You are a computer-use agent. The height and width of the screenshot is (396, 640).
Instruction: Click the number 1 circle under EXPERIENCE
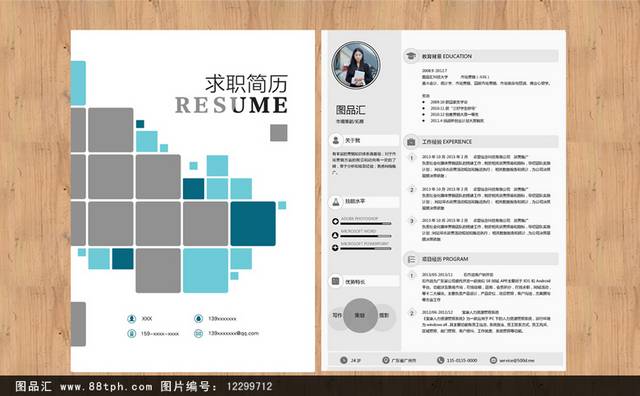click(411, 158)
